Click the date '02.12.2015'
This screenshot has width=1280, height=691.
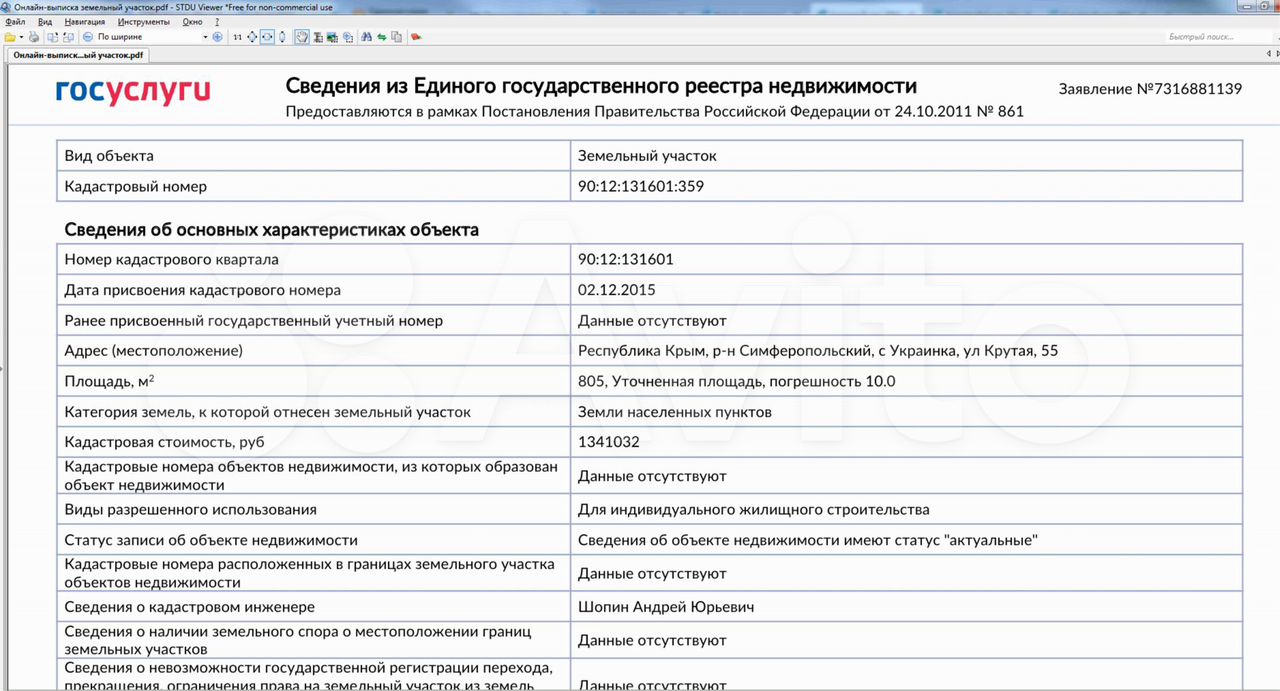coord(617,290)
